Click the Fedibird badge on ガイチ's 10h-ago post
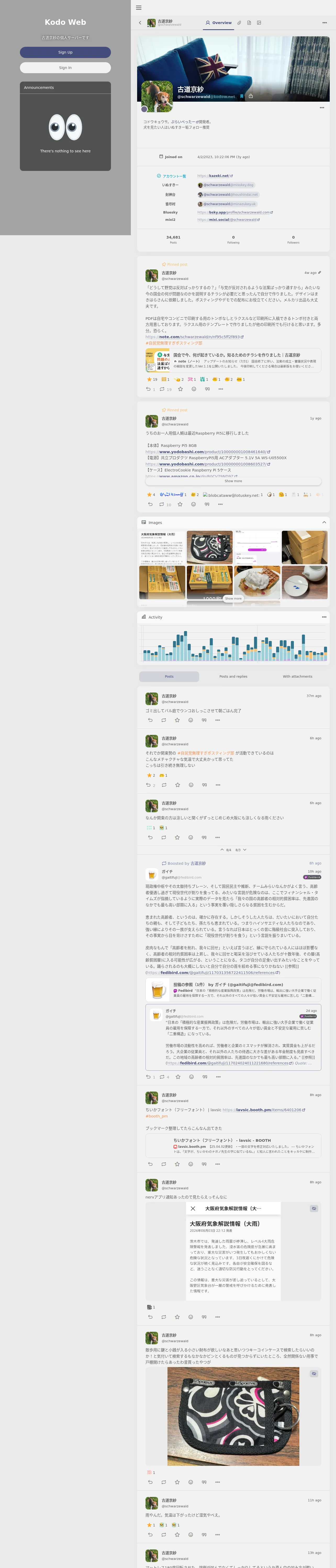This screenshot has height=1568, width=336. coord(312,877)
